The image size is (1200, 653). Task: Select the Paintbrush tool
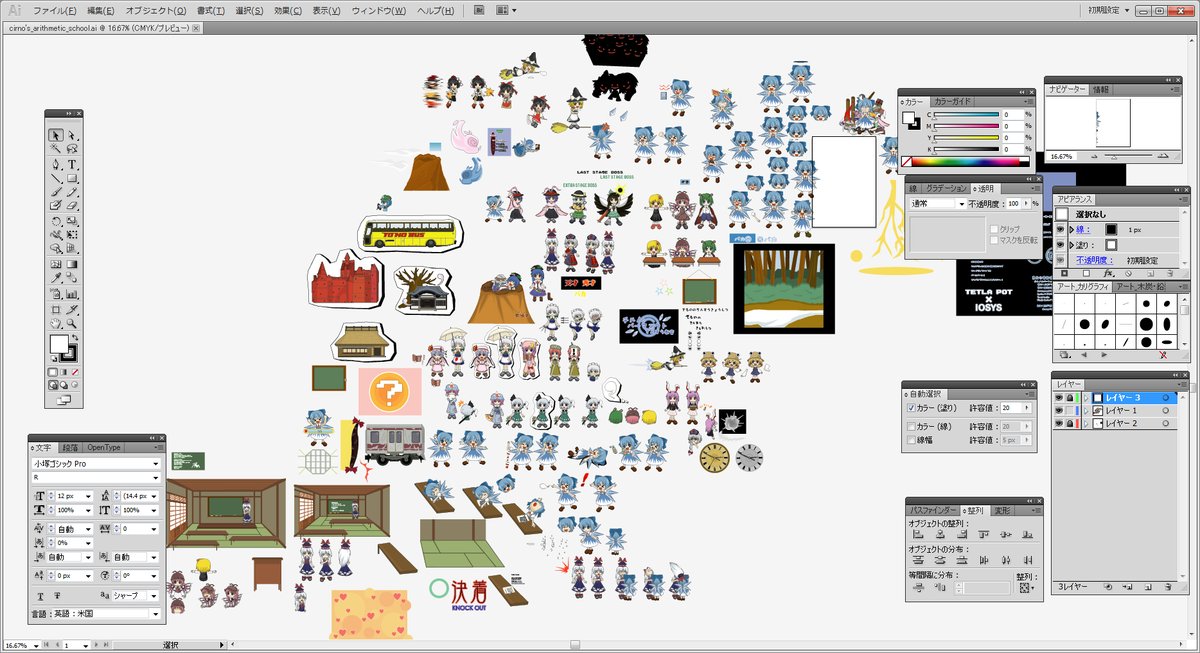(56, 190)
